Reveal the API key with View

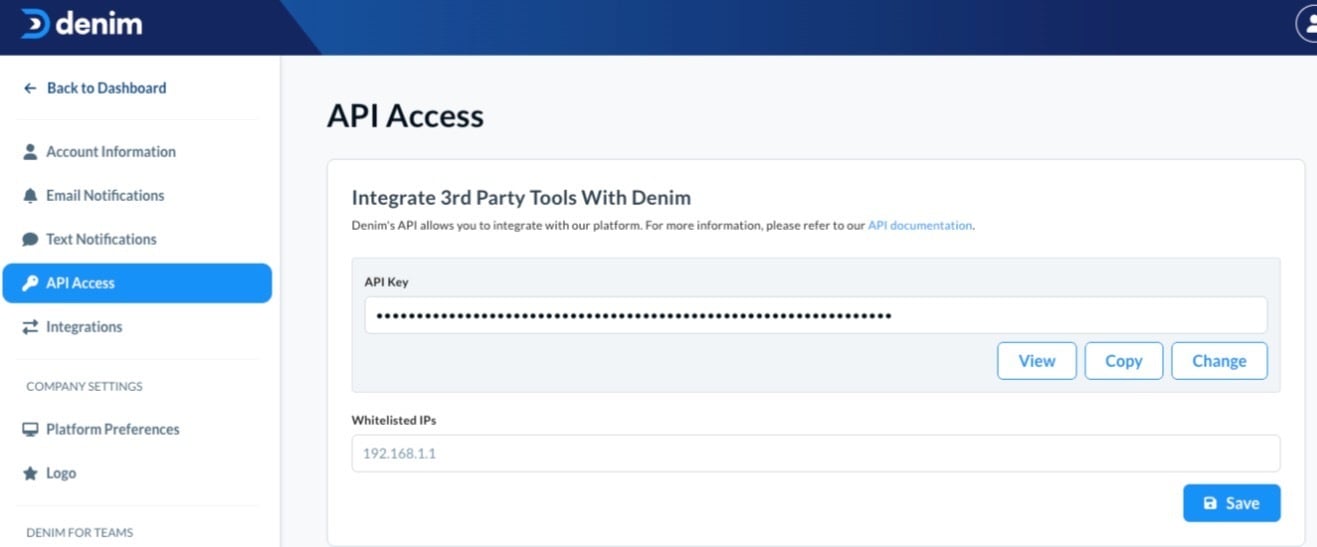pyautogui.click(x=1037, y=361)
